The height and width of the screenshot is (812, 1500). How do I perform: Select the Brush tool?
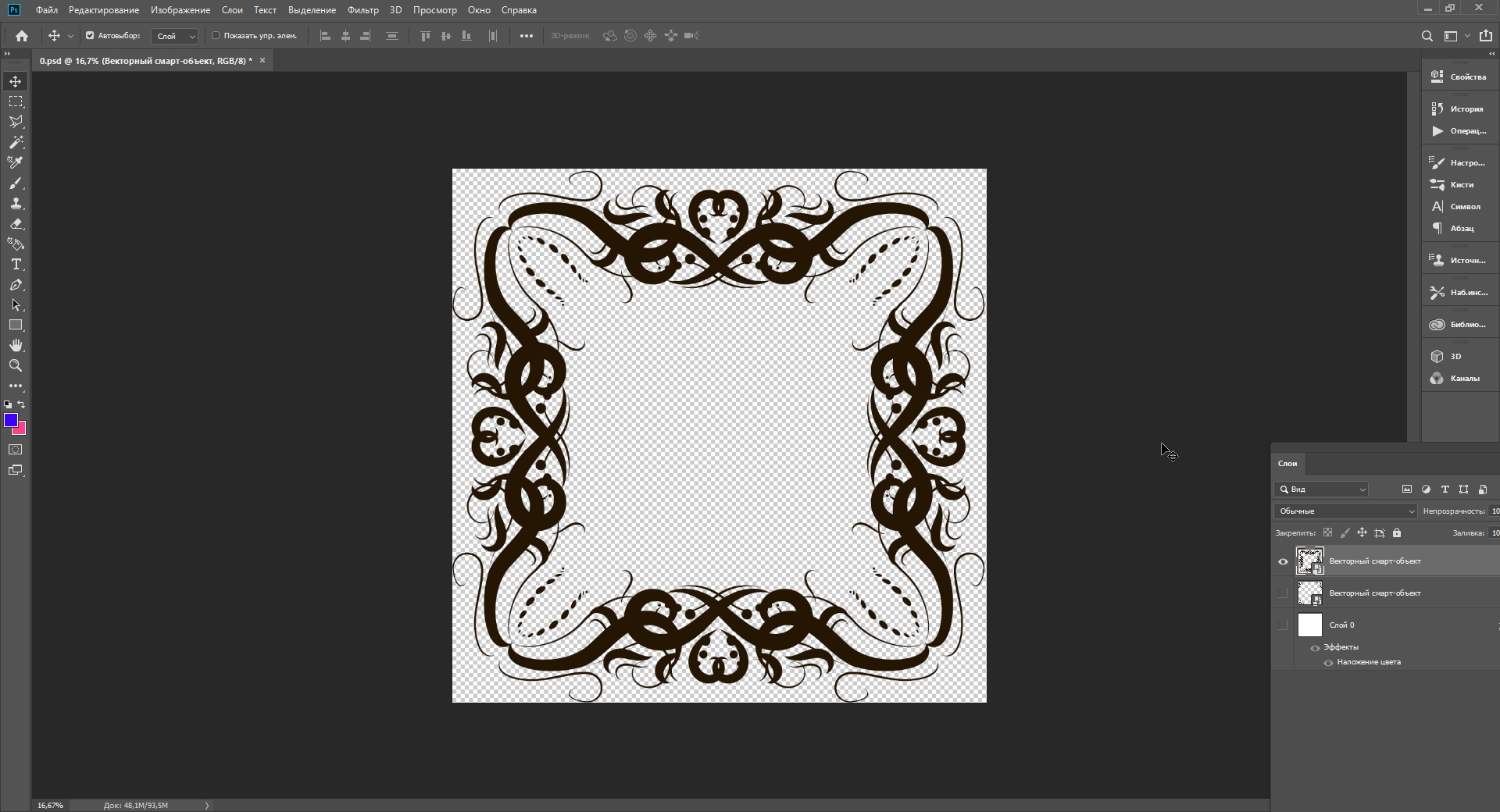(16, 183)
